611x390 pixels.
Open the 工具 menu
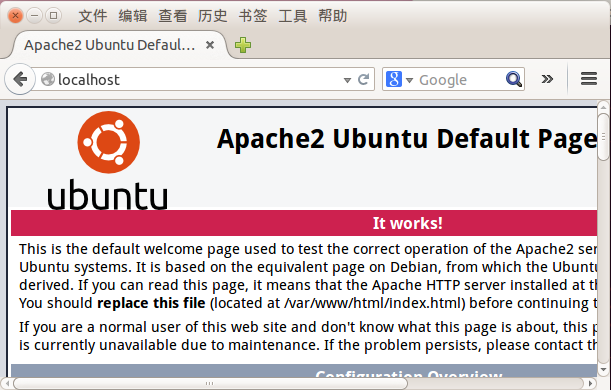(293, 16)
